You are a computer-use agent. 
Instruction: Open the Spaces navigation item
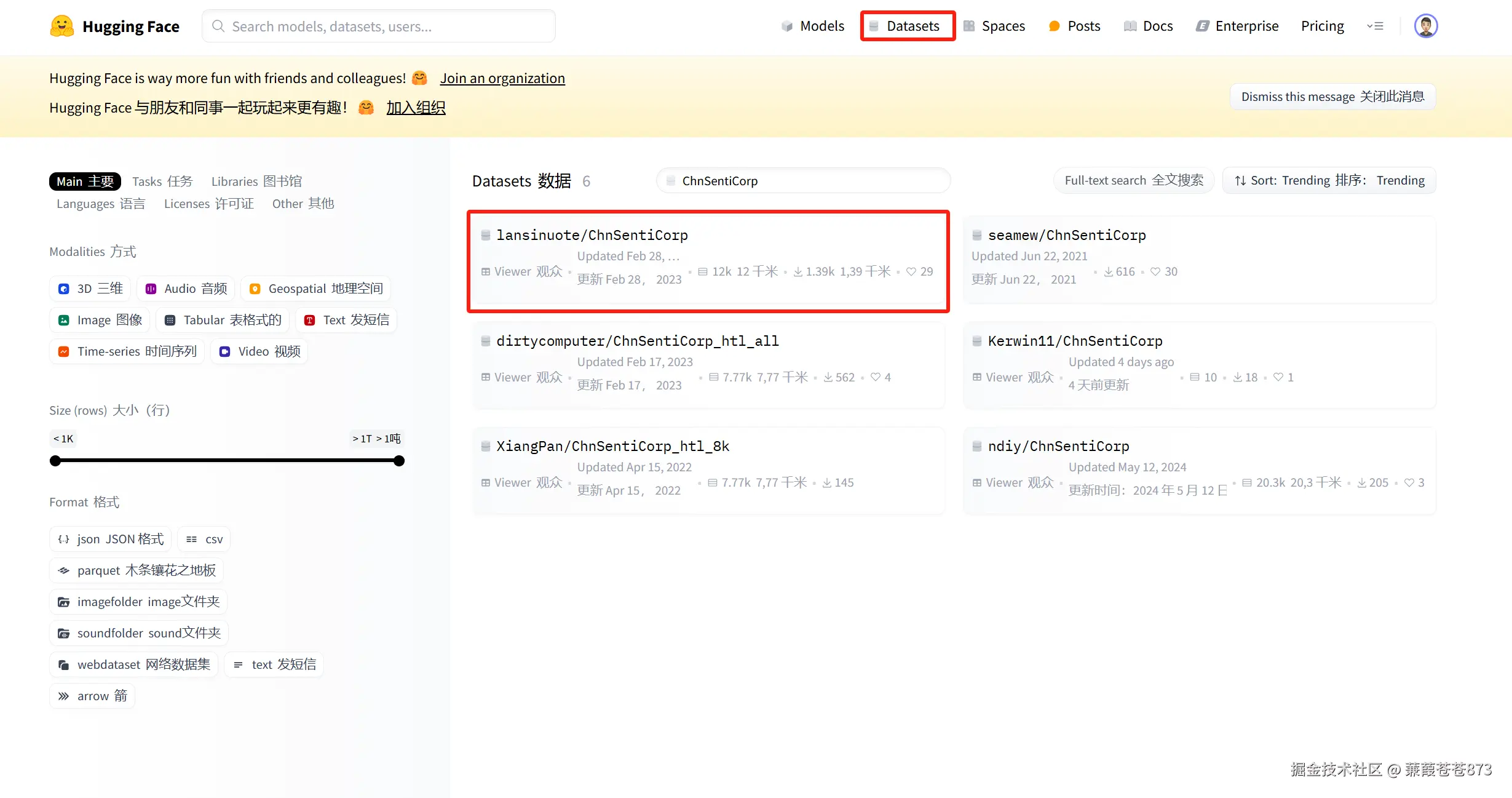[x=994, y=26]
